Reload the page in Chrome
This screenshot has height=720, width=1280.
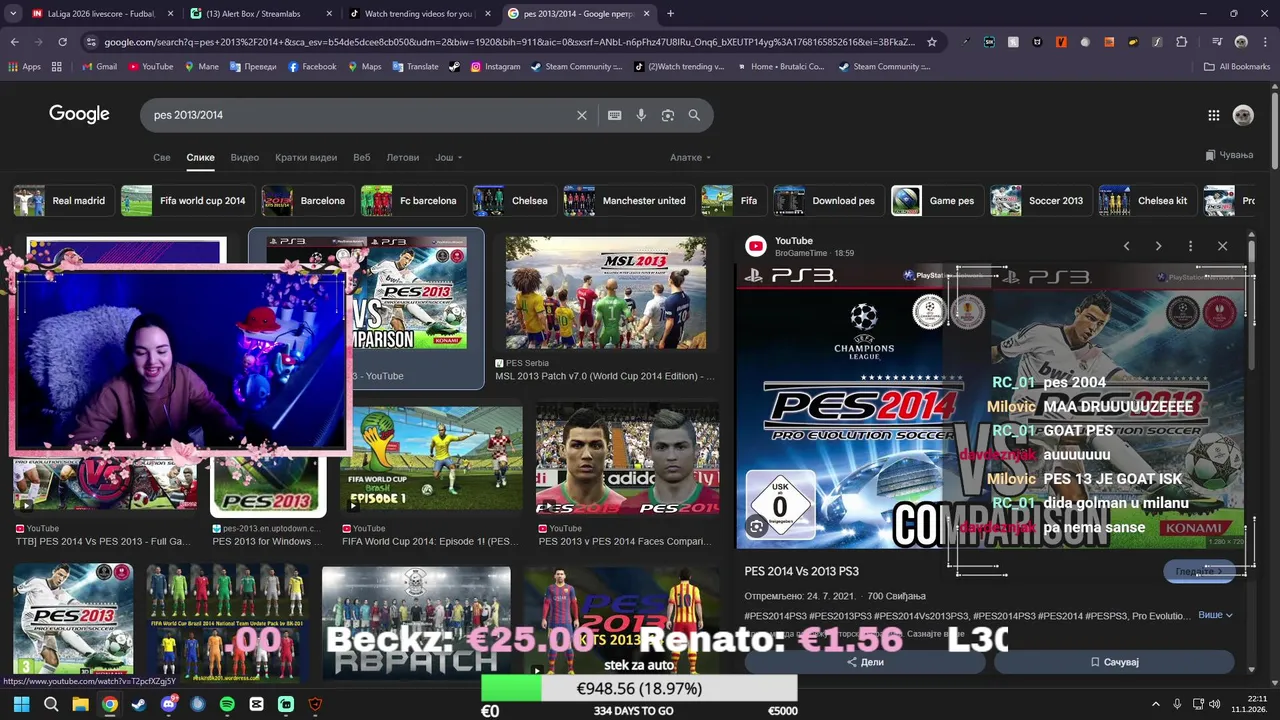(63, 42)
